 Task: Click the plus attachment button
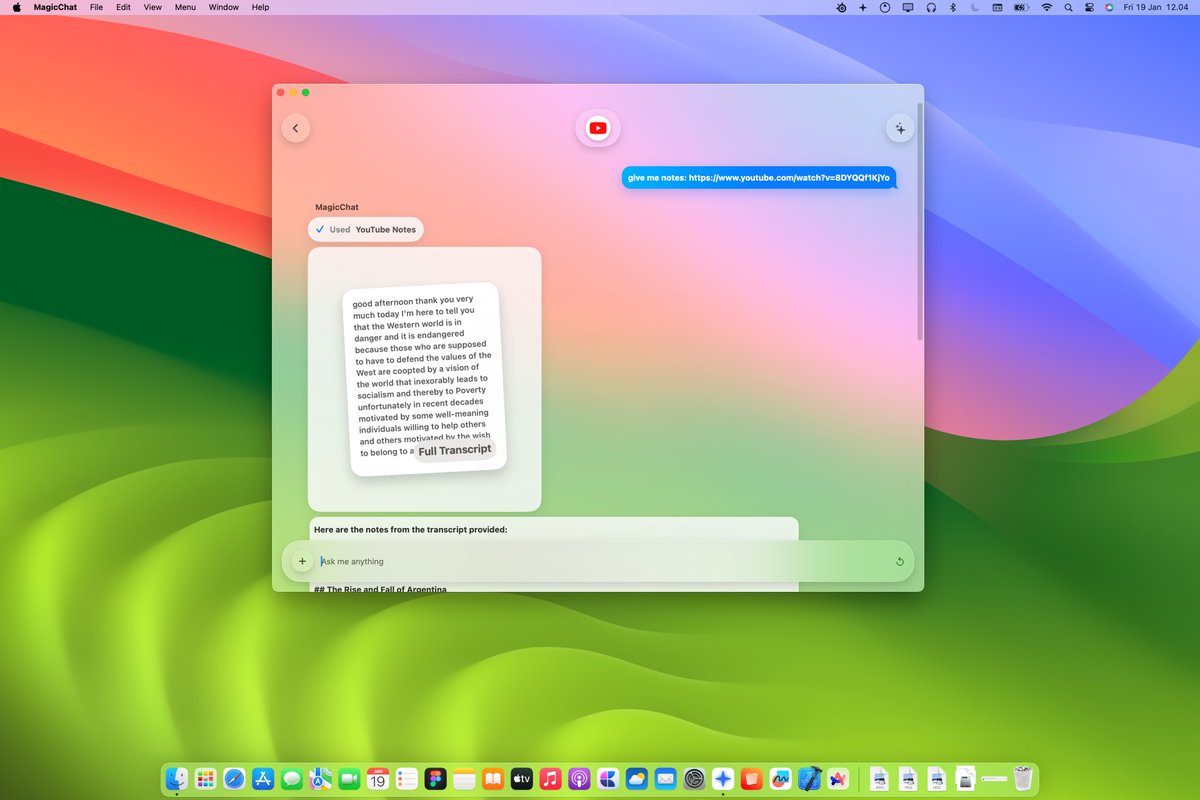coord(302,561)
